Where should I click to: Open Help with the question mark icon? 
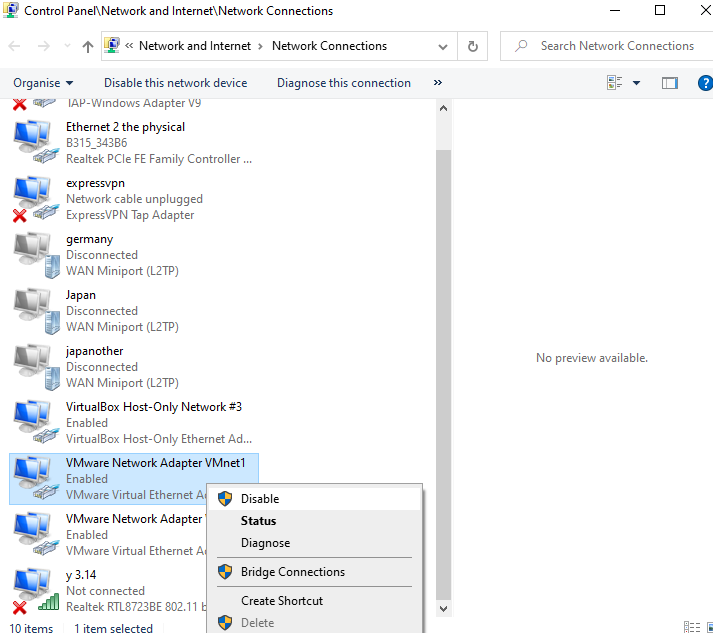tap(705, 83)
